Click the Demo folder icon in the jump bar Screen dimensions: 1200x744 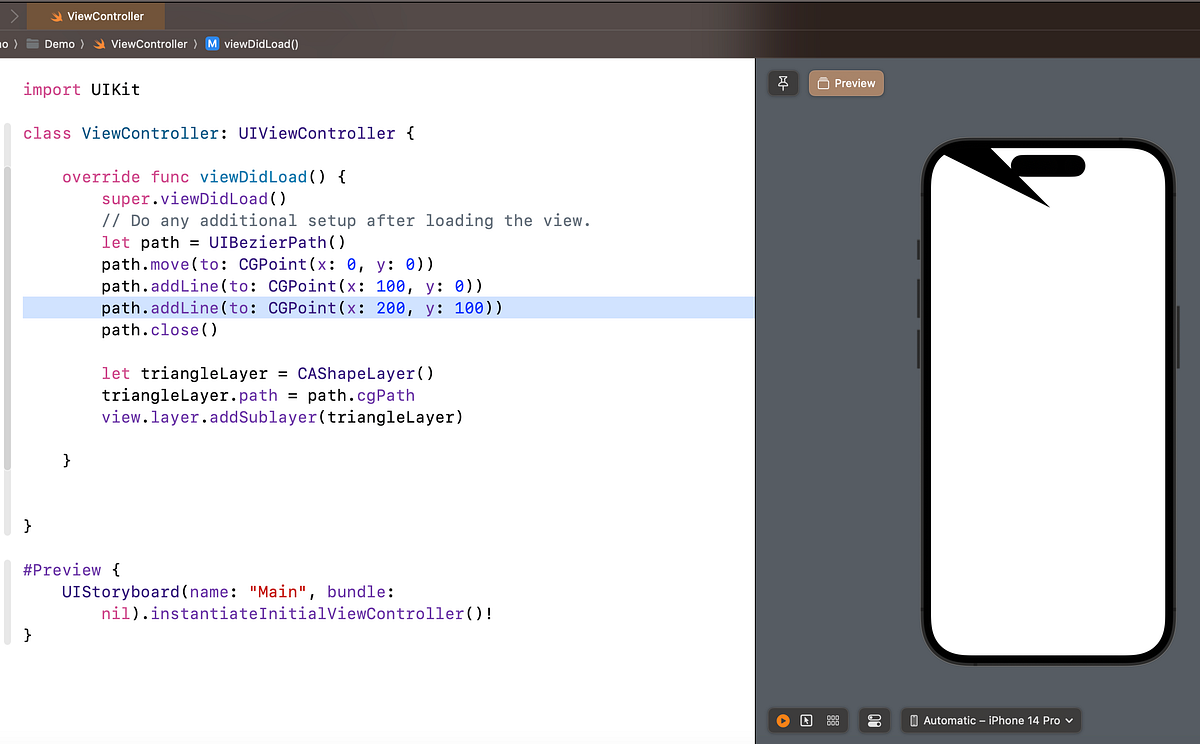click(x=33, y=43)
